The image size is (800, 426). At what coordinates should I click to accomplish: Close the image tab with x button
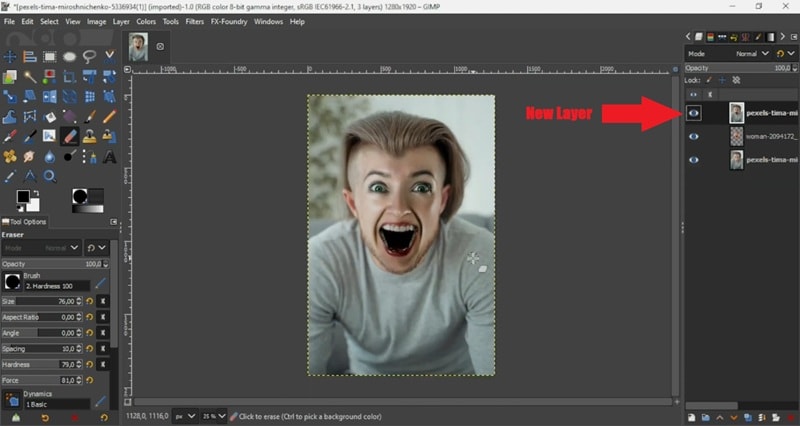pos(160,46)
